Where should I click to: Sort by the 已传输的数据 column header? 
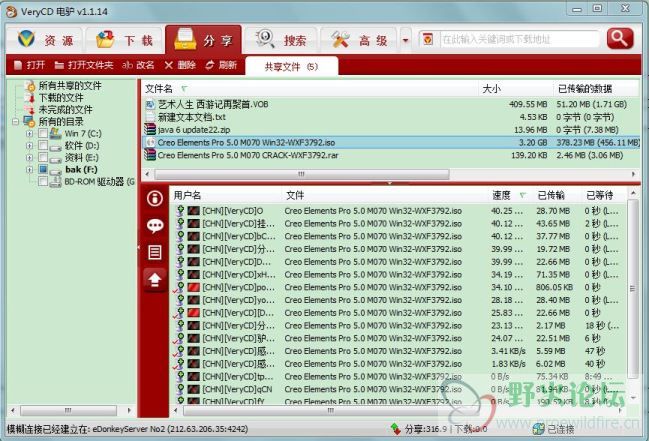[x=596, y=89]
